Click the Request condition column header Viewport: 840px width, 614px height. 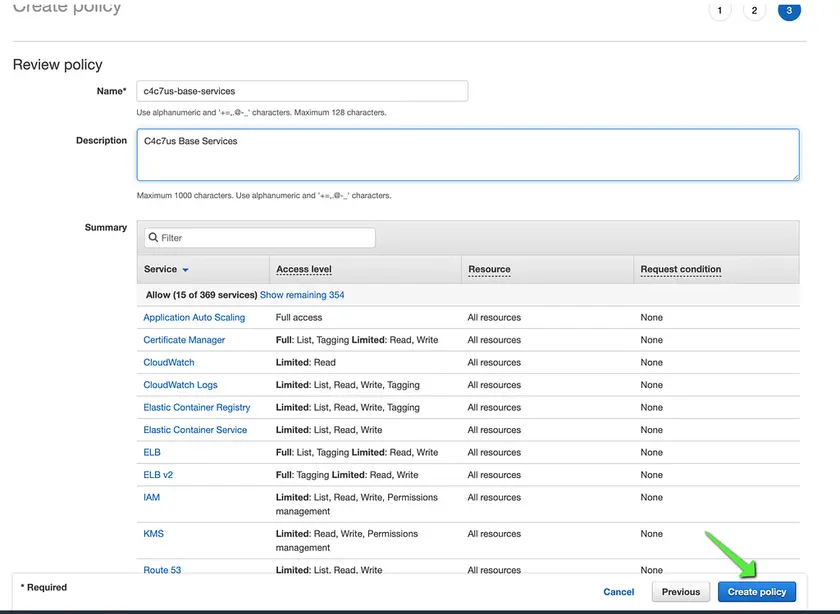tap(680, 269)
